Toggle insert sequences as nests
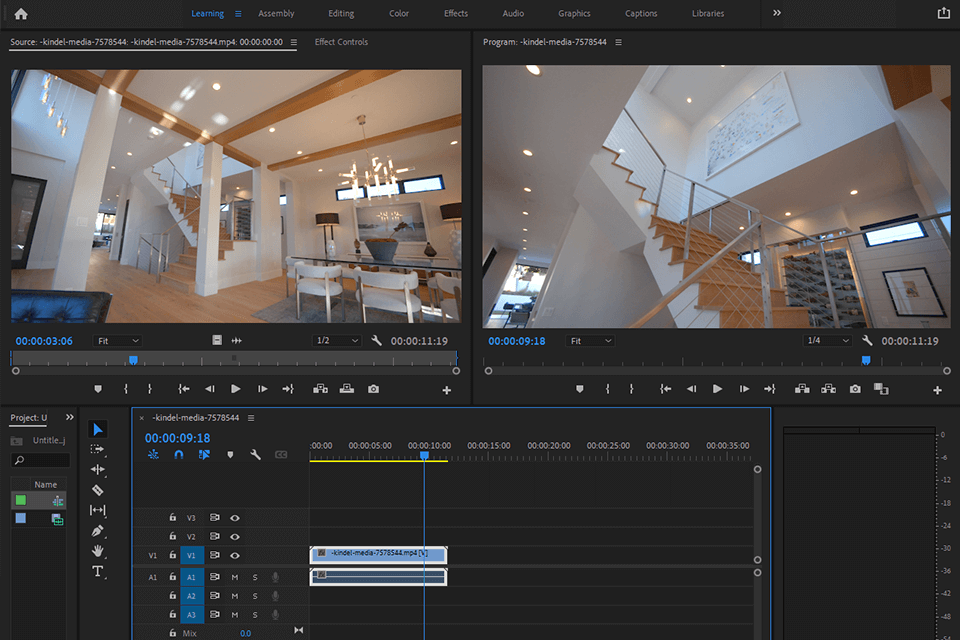This screenshot has width=960, height=640. pos(153,454)
